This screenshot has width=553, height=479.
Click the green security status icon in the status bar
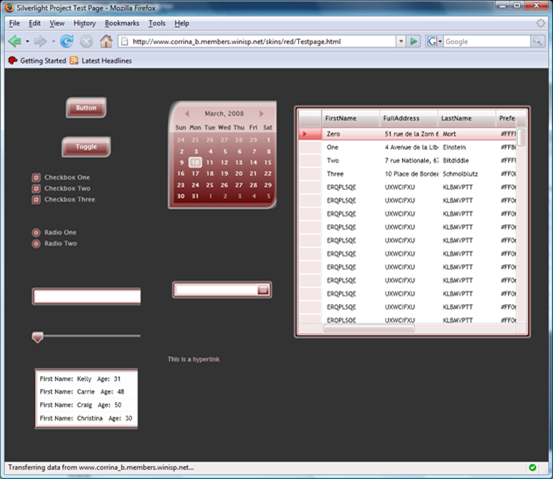(532, 467)
